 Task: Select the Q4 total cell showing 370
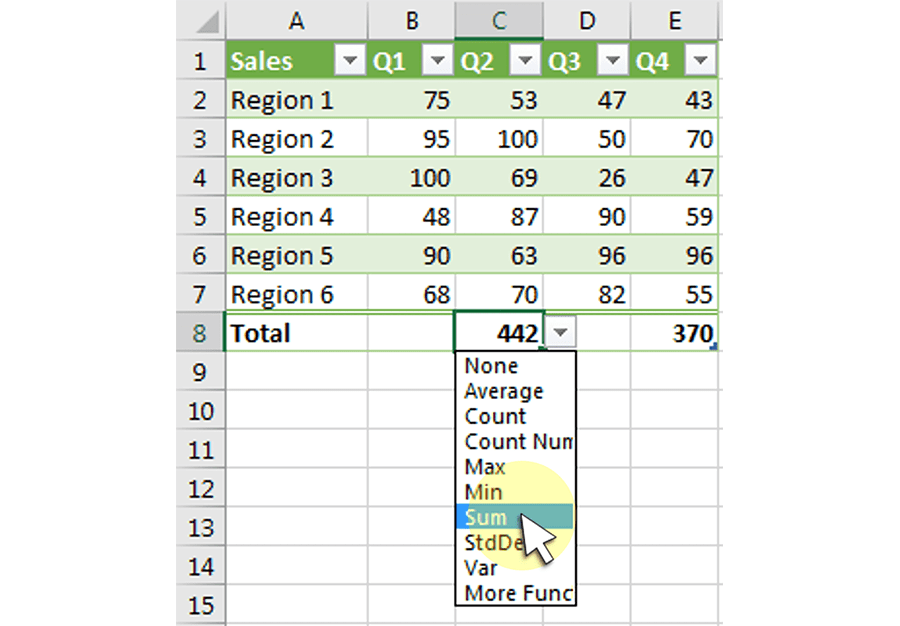pos(674,333)
